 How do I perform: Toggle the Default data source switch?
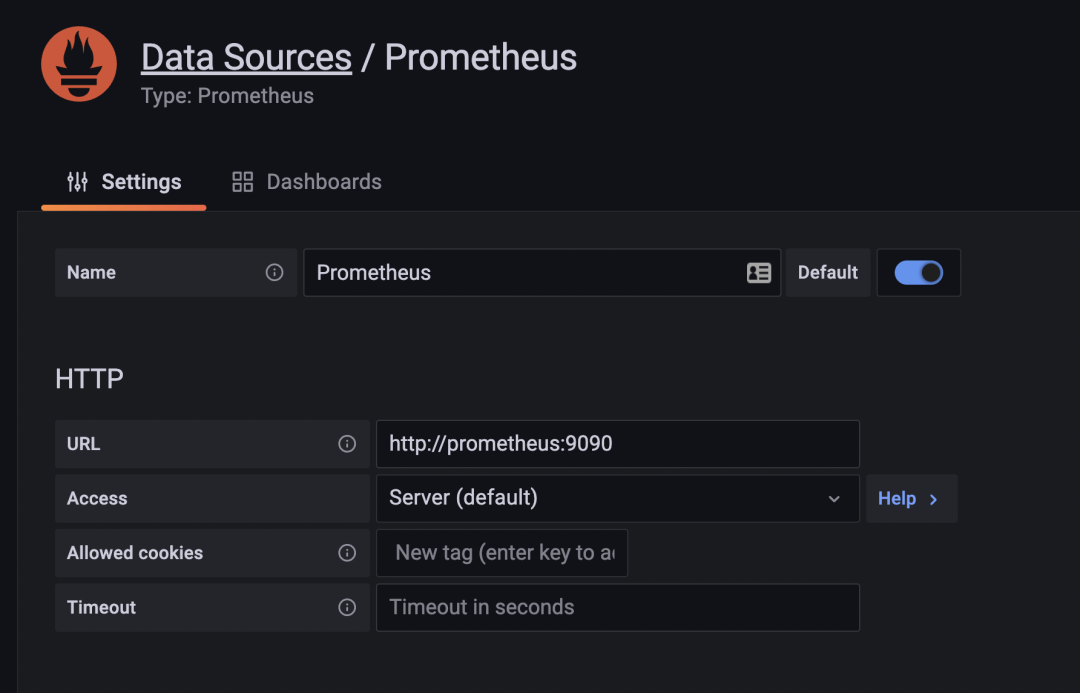point(918,273)
